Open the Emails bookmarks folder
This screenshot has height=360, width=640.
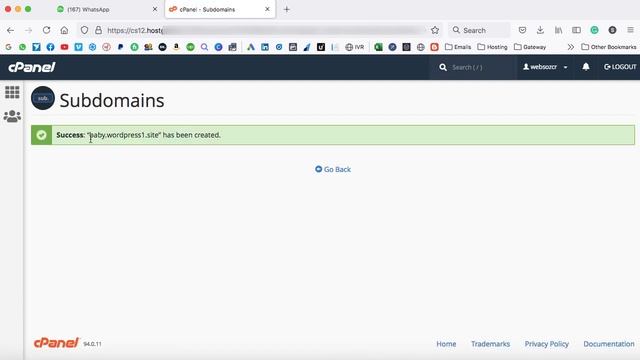(x=458, y=47)
